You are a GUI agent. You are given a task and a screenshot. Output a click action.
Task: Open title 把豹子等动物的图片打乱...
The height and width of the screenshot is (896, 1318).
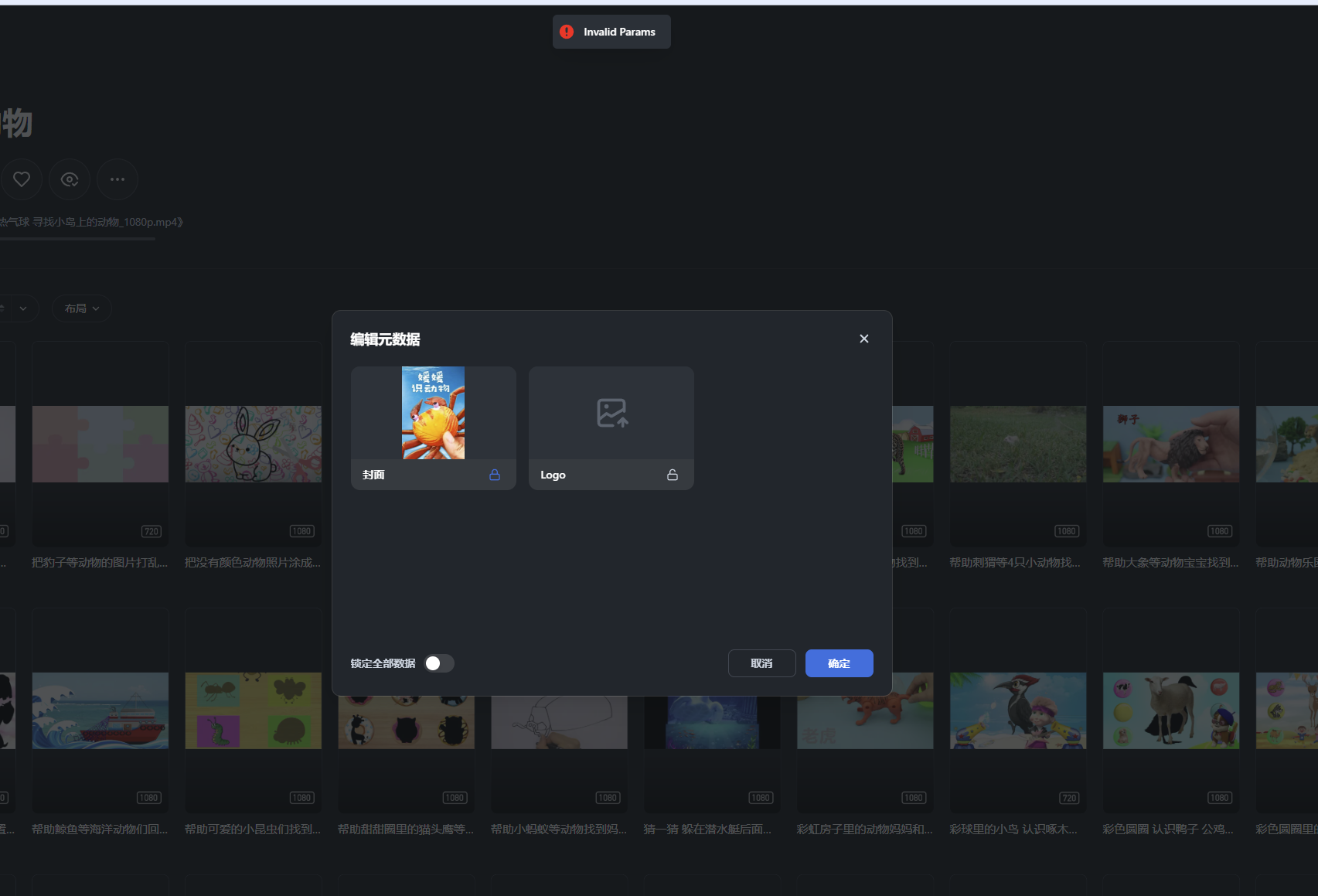tap(100, 563)
